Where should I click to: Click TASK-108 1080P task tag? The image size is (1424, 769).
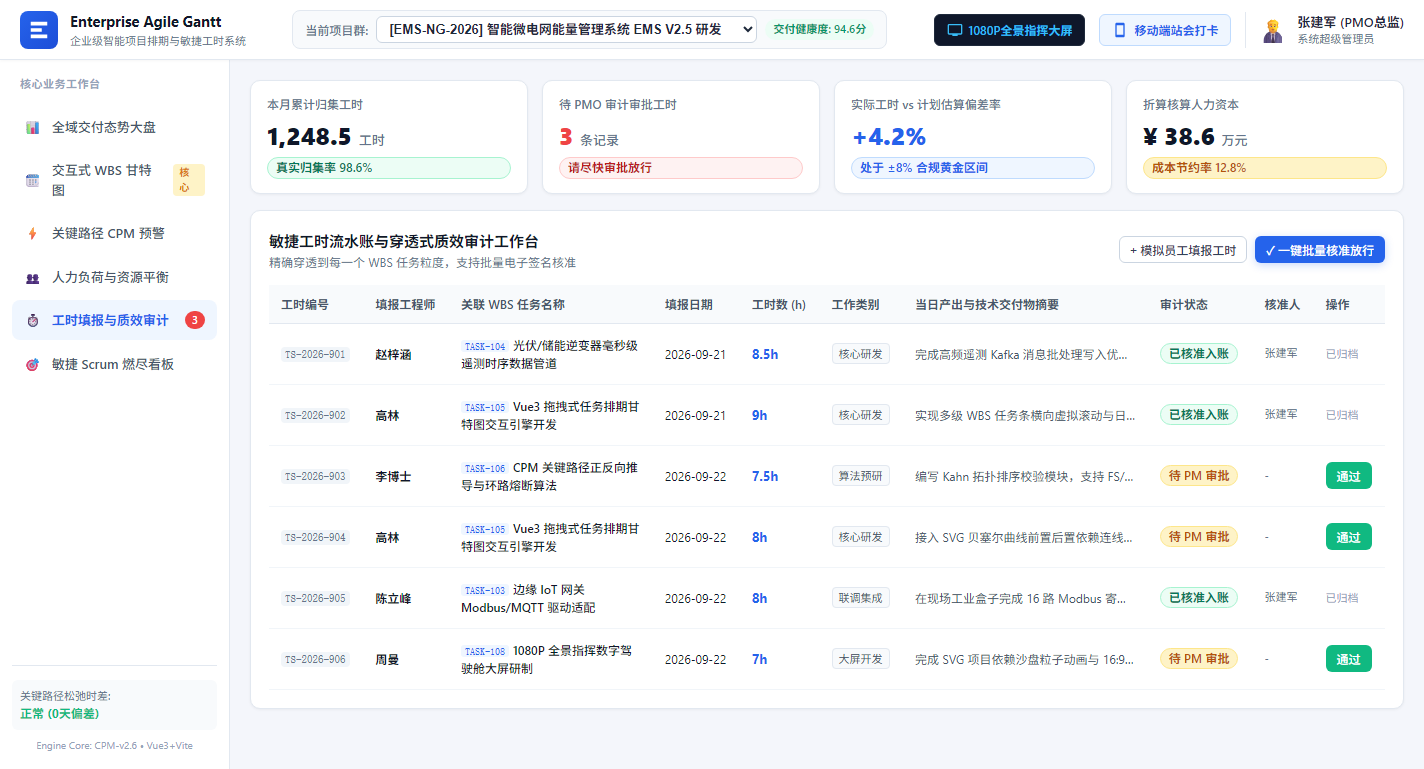[485, 651]
